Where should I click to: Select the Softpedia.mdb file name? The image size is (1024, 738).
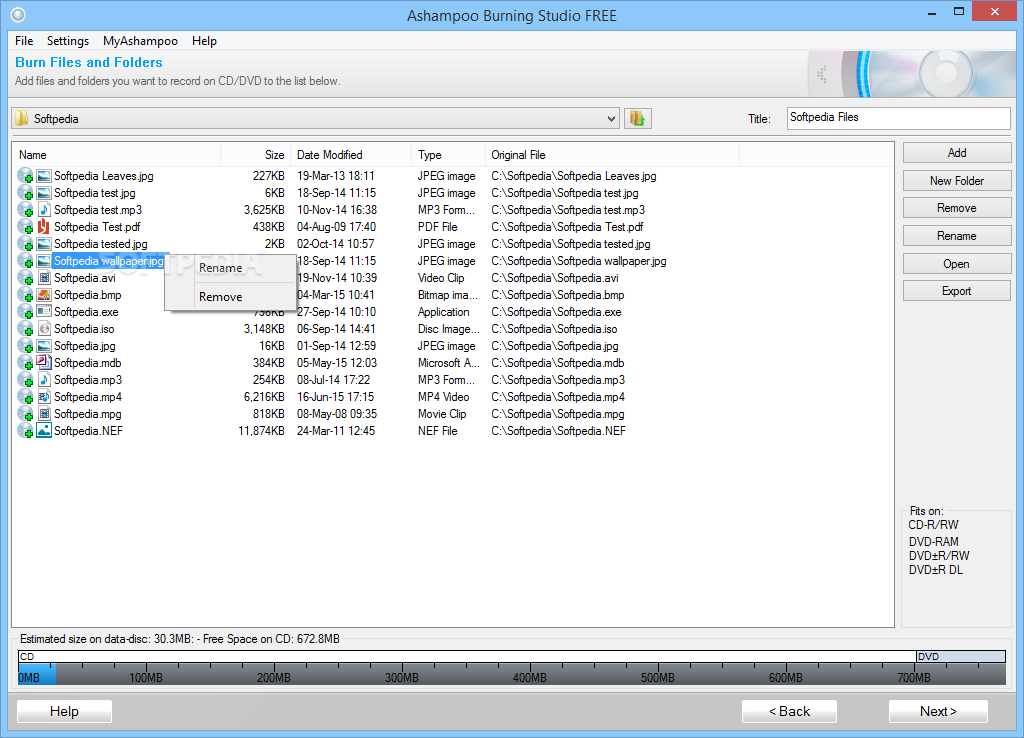point(88,362)
